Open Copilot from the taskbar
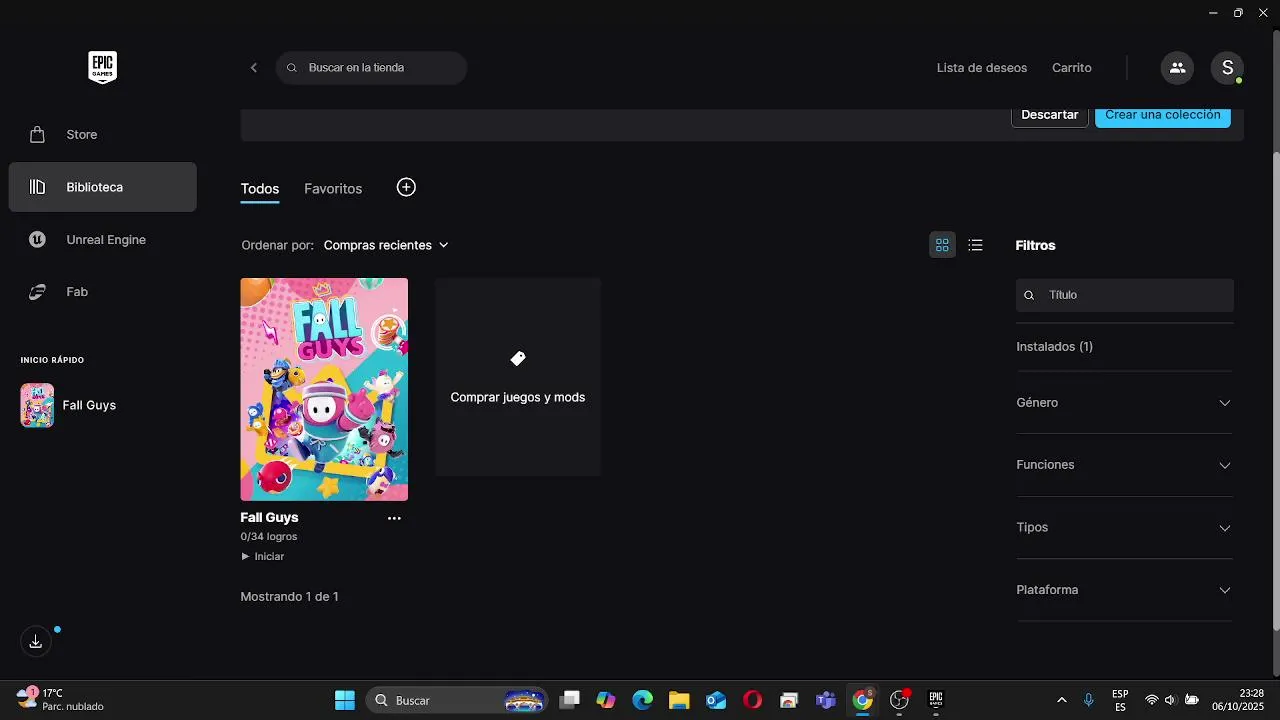The image size is (1280, 720). 606,700
